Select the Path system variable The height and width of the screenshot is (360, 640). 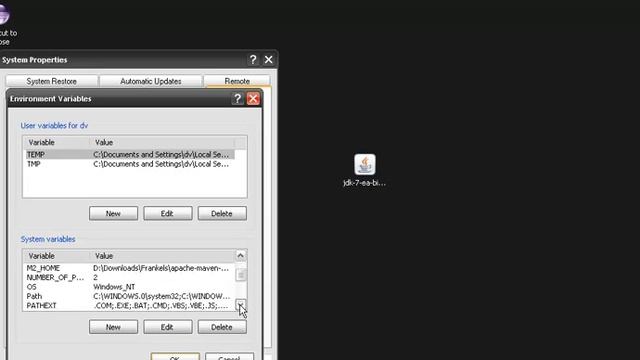tap(130, 296)
